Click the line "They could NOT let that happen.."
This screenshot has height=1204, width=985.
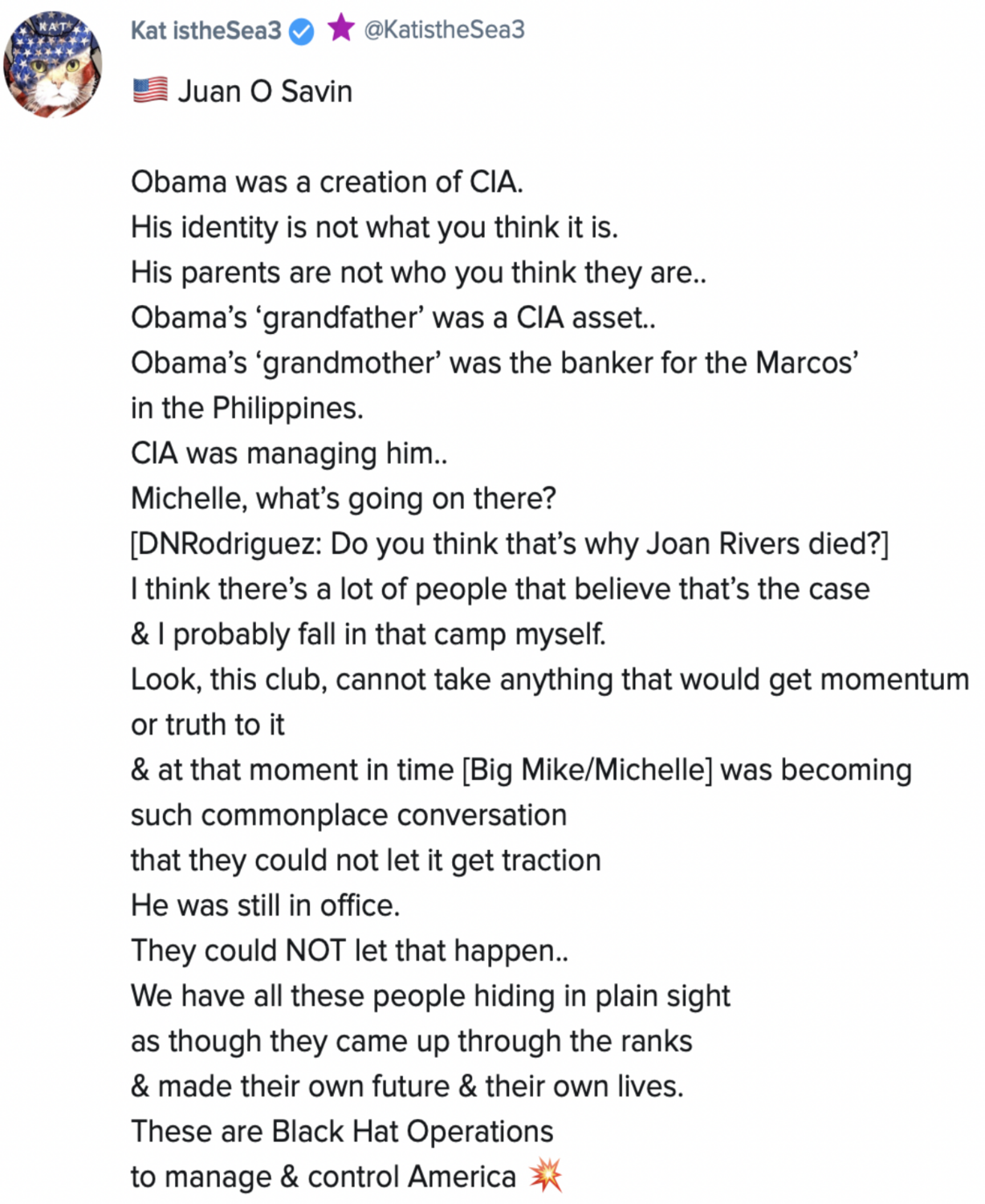tap(349, 951)
